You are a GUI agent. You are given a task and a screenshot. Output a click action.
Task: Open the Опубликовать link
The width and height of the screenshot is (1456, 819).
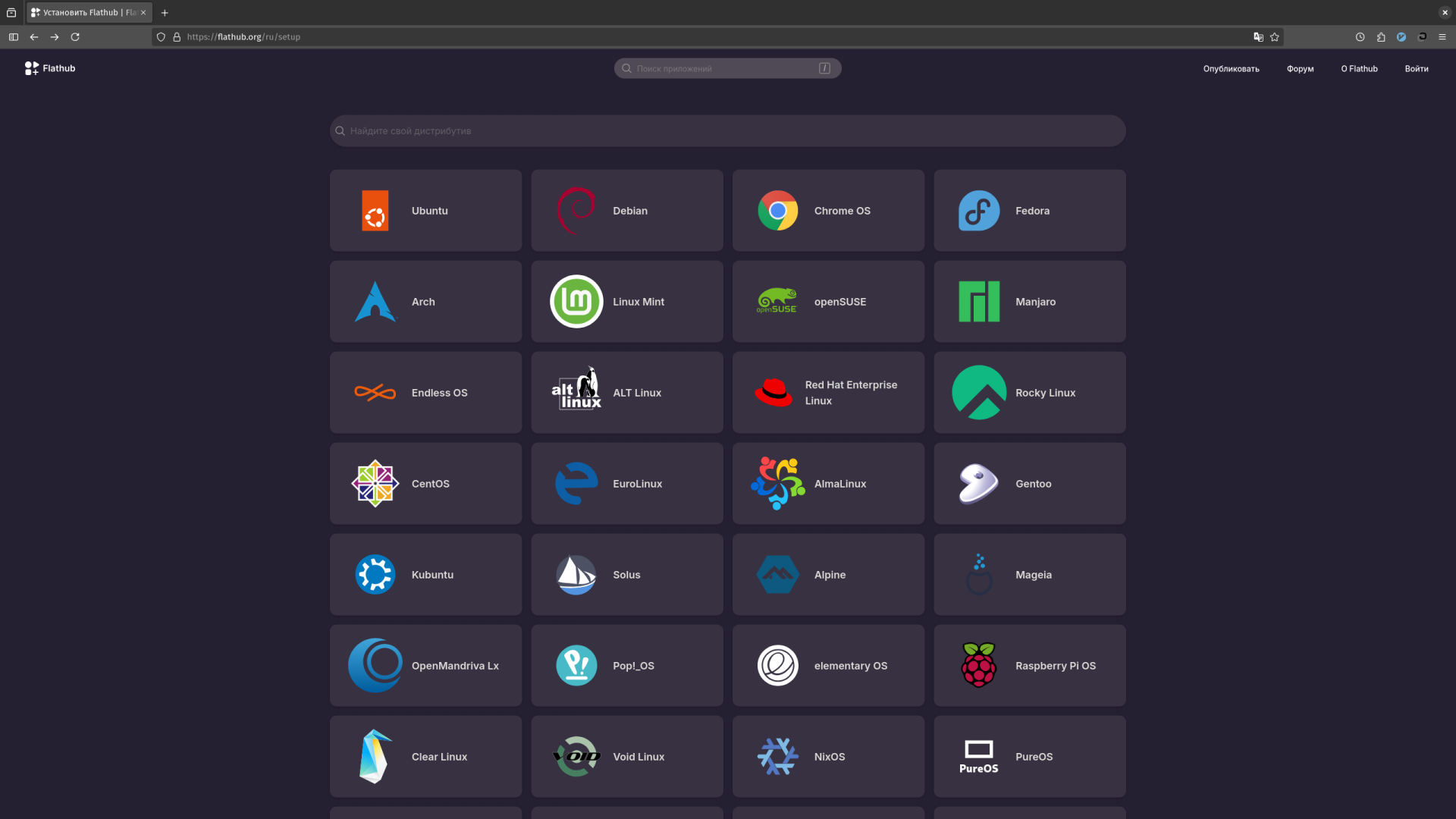click(x=1231, y=69)
